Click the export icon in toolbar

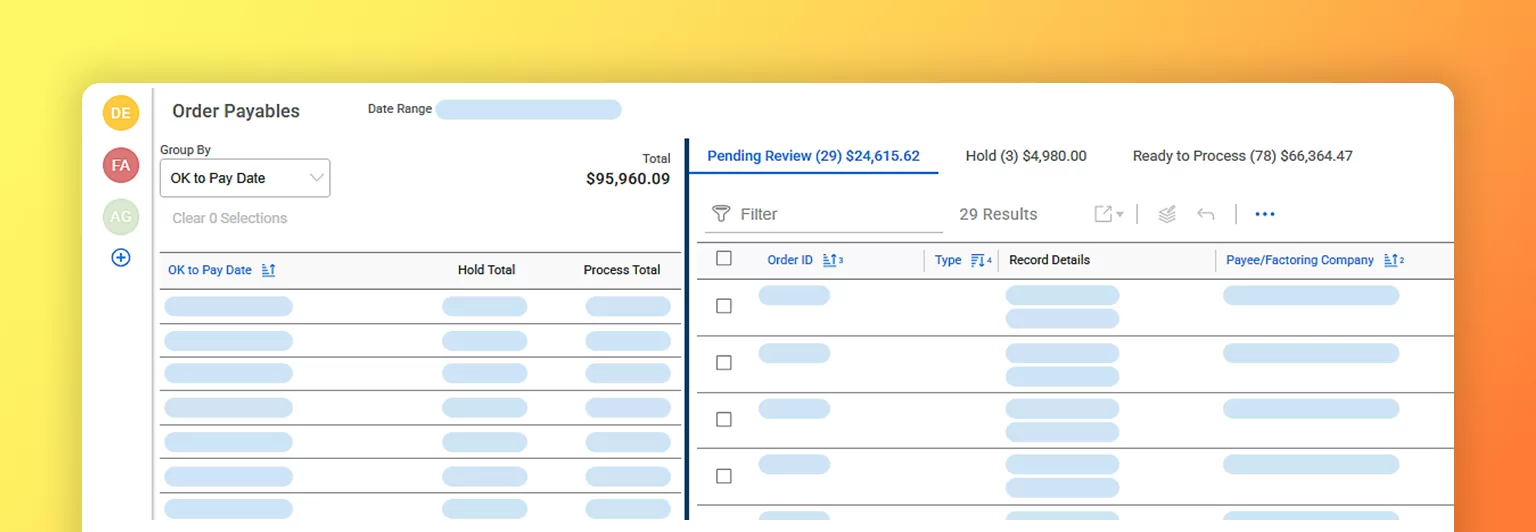pyautogui.click(x=1103, y=214)
